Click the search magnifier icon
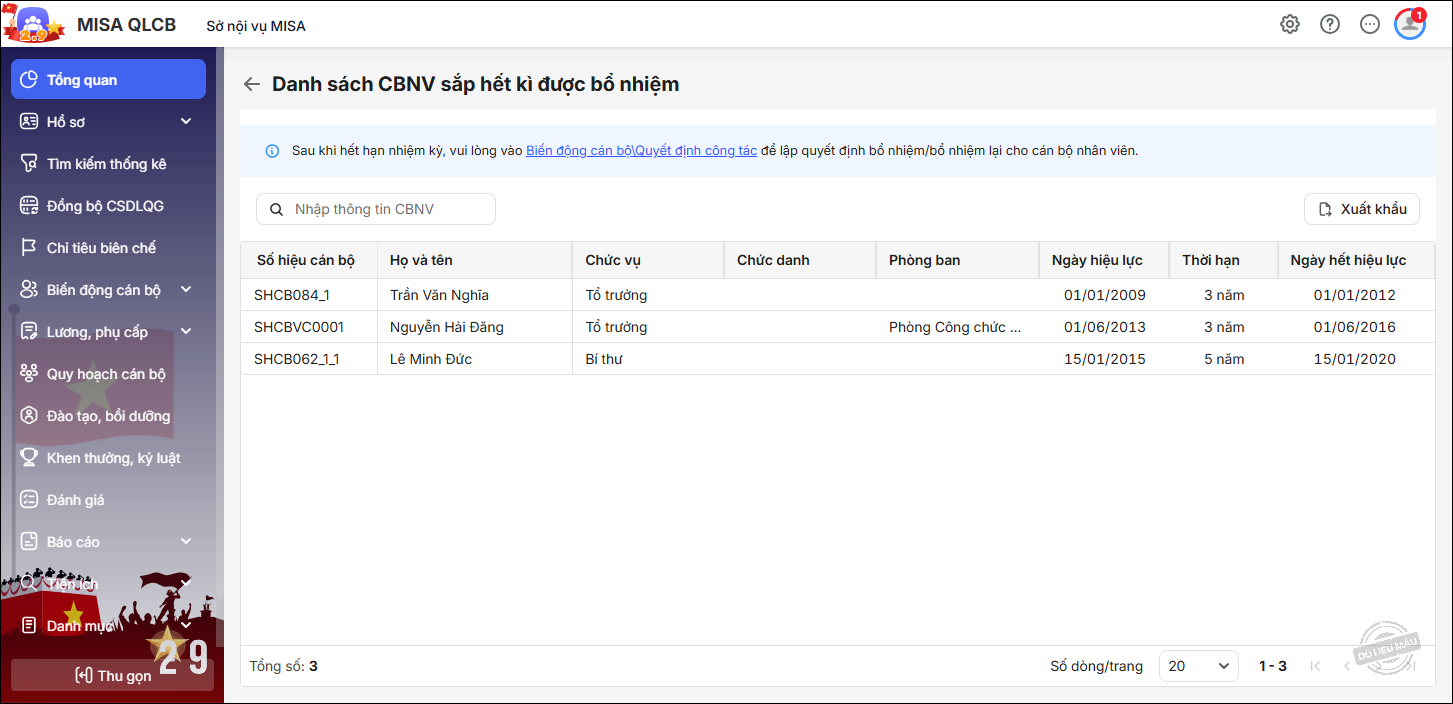The image size is (1453, 704). (x=275, y=209)
